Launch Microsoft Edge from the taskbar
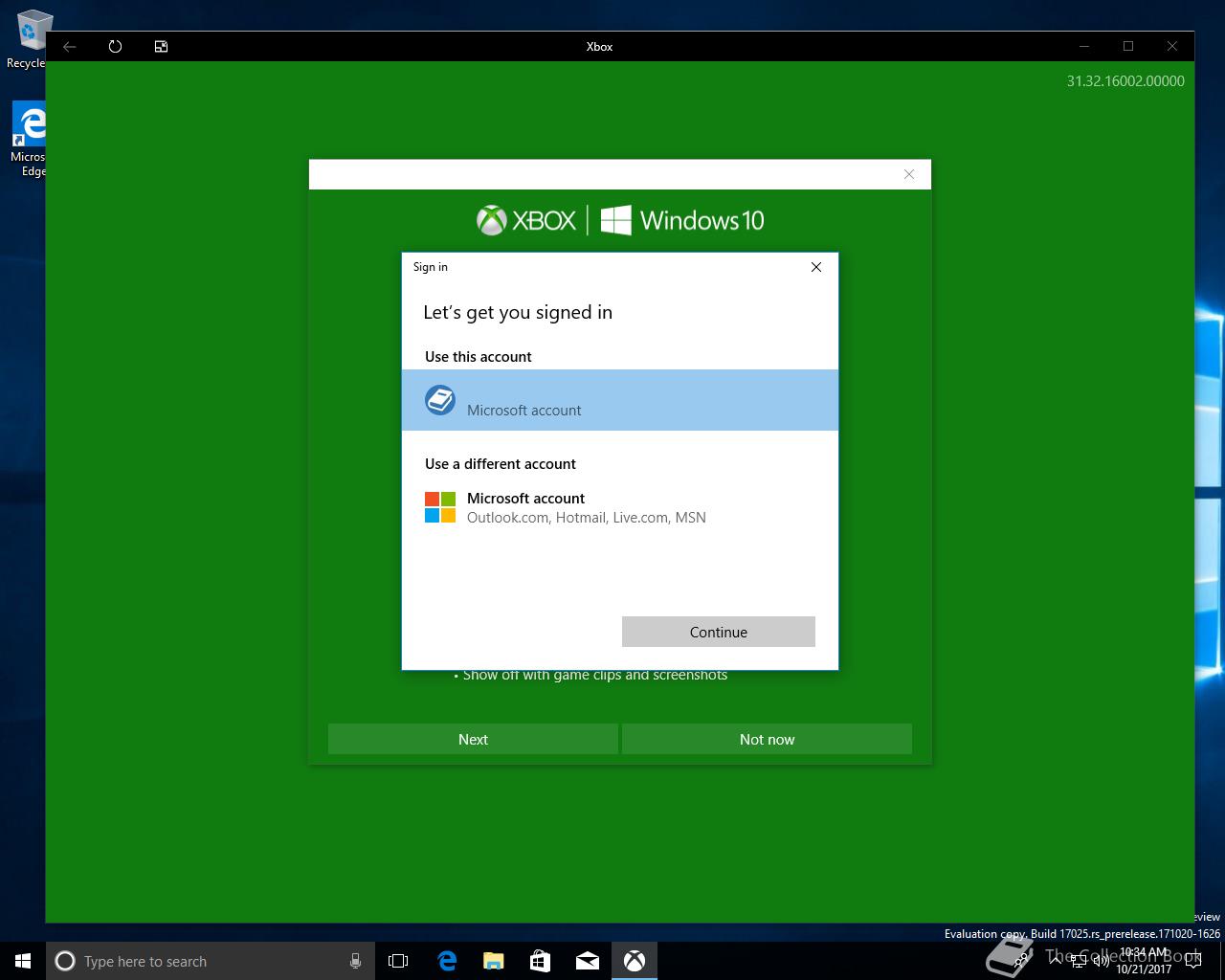 446,961
